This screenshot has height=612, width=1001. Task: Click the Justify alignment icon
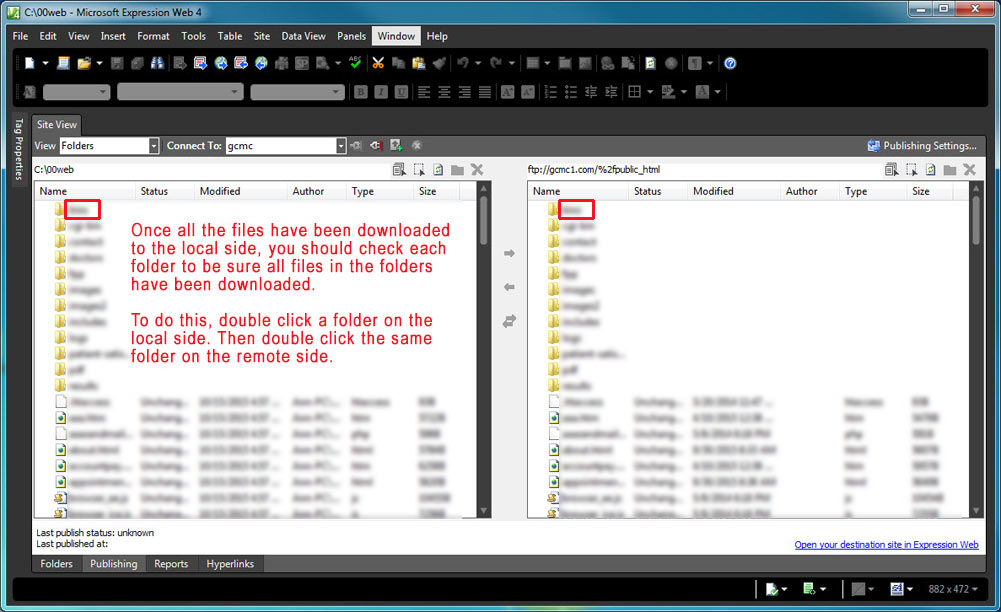point(485,92)
